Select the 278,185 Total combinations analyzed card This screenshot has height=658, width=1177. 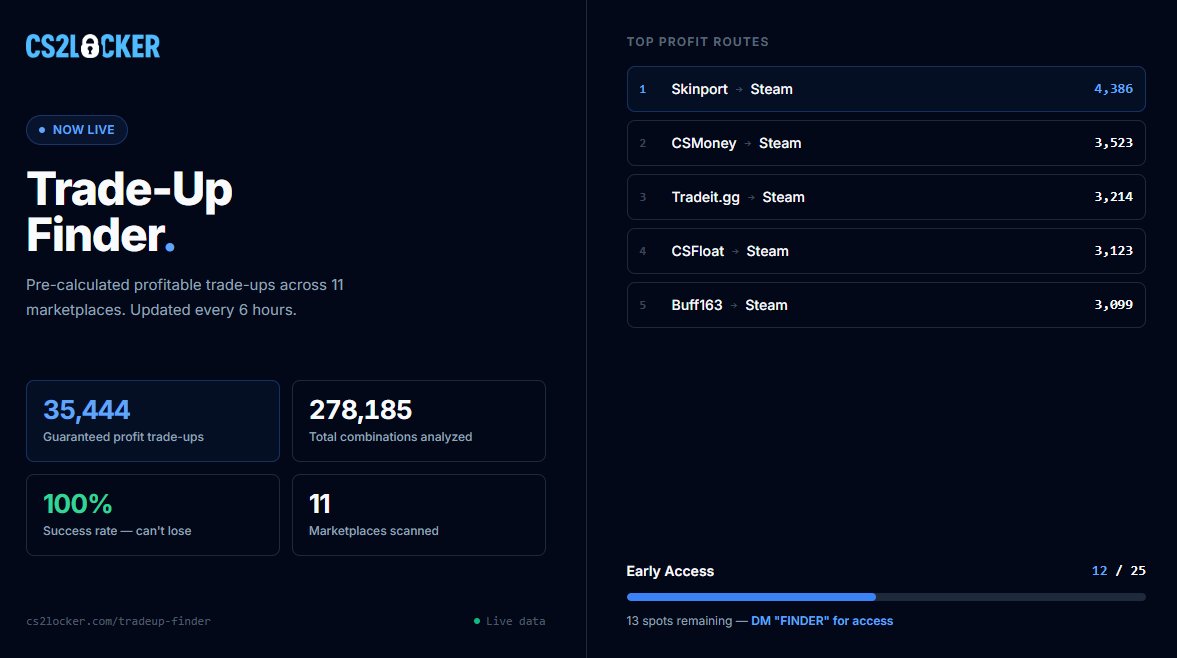419,421
